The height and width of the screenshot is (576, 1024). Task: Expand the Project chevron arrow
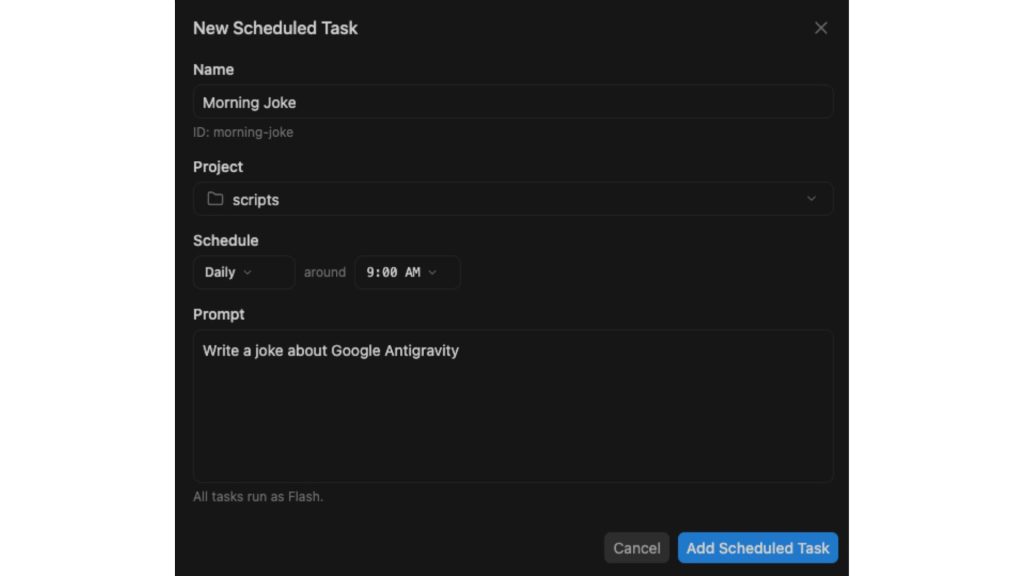click(x=811, y=199)
